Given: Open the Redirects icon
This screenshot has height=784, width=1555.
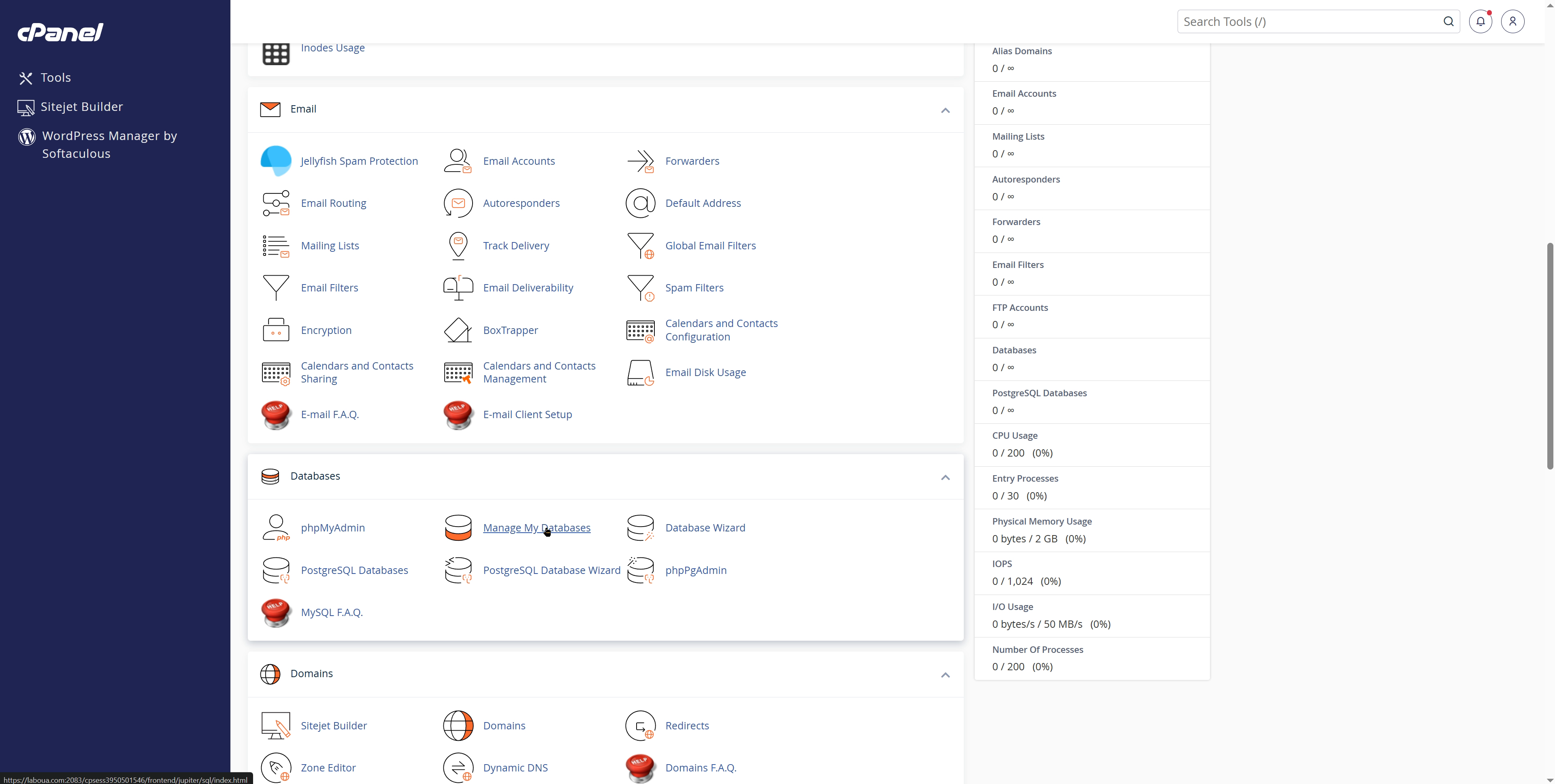Looking at the screenshot, I should (641, 725).
